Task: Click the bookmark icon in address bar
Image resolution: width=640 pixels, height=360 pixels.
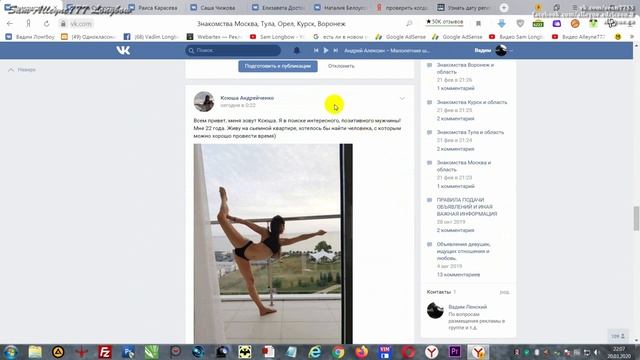Action: [x=478, y=24]
